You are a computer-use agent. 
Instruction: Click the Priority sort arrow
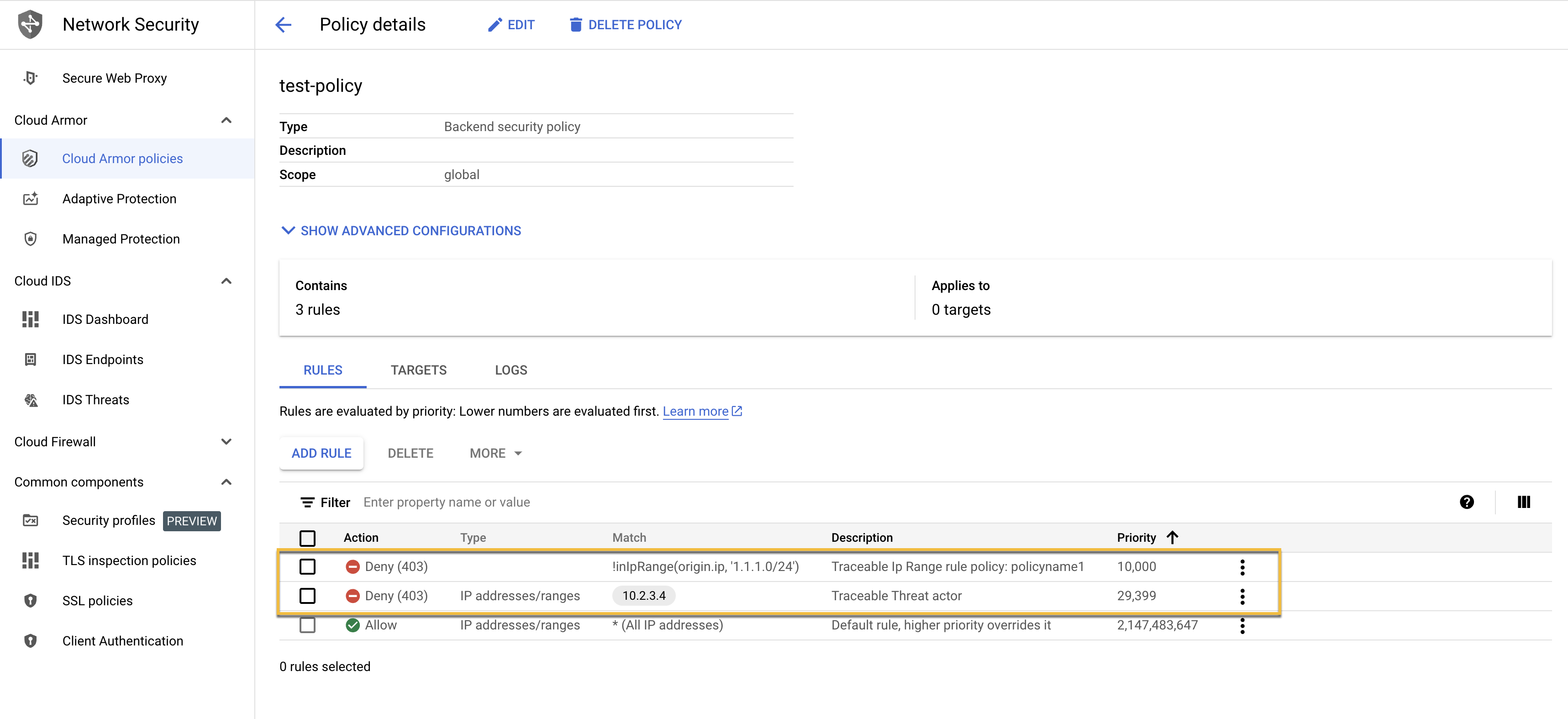click(x=1173, y=537)
